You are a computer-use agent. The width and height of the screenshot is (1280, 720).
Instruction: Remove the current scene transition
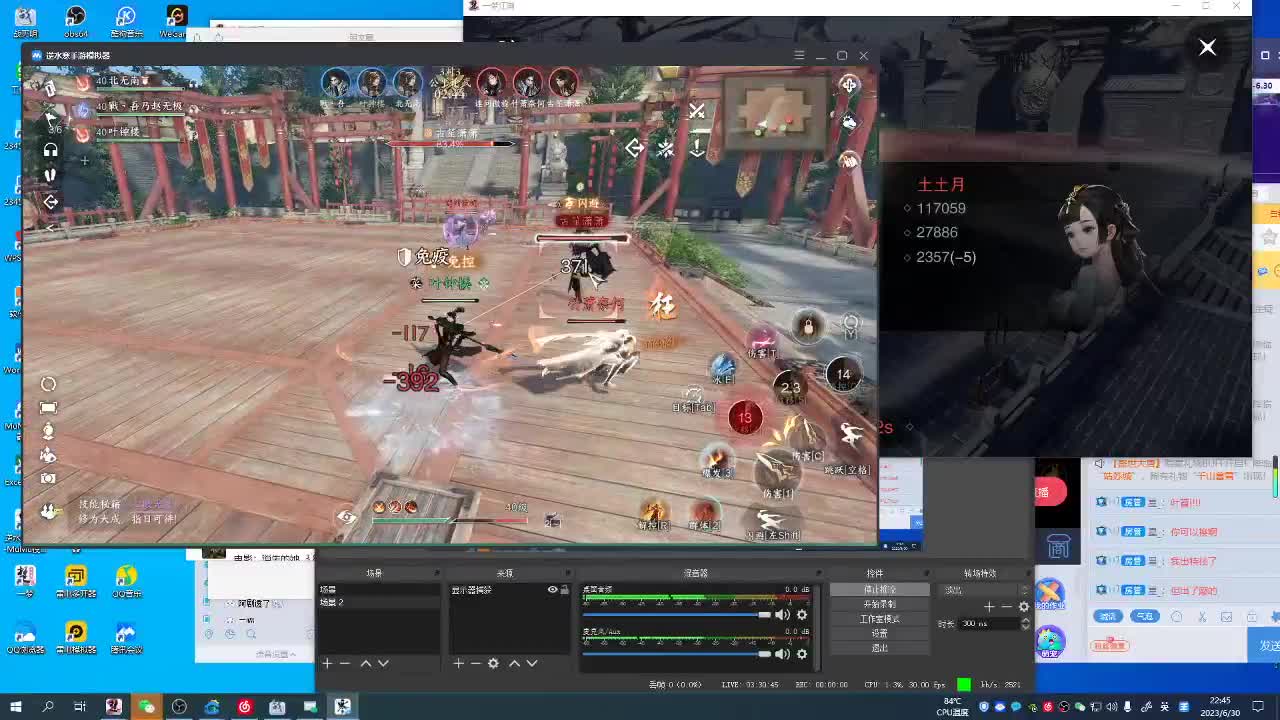click(1006, 607)
